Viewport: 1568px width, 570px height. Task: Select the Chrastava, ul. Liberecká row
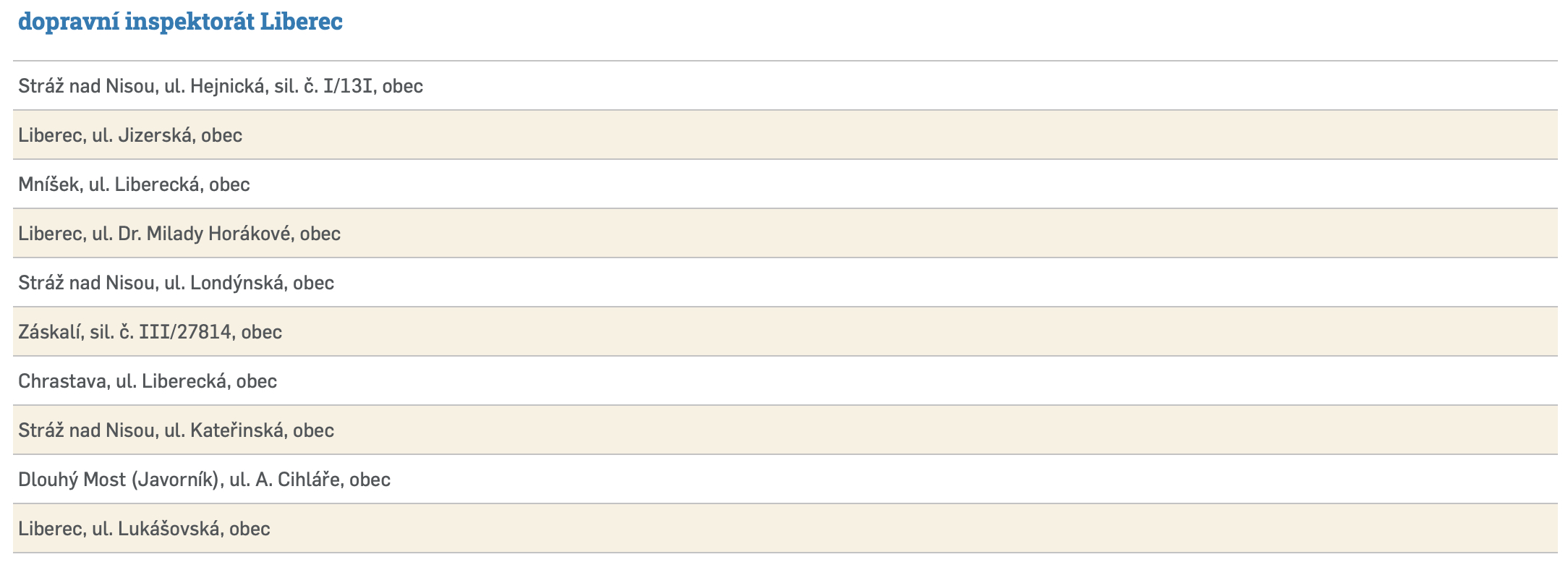click(x=148, y=381)
